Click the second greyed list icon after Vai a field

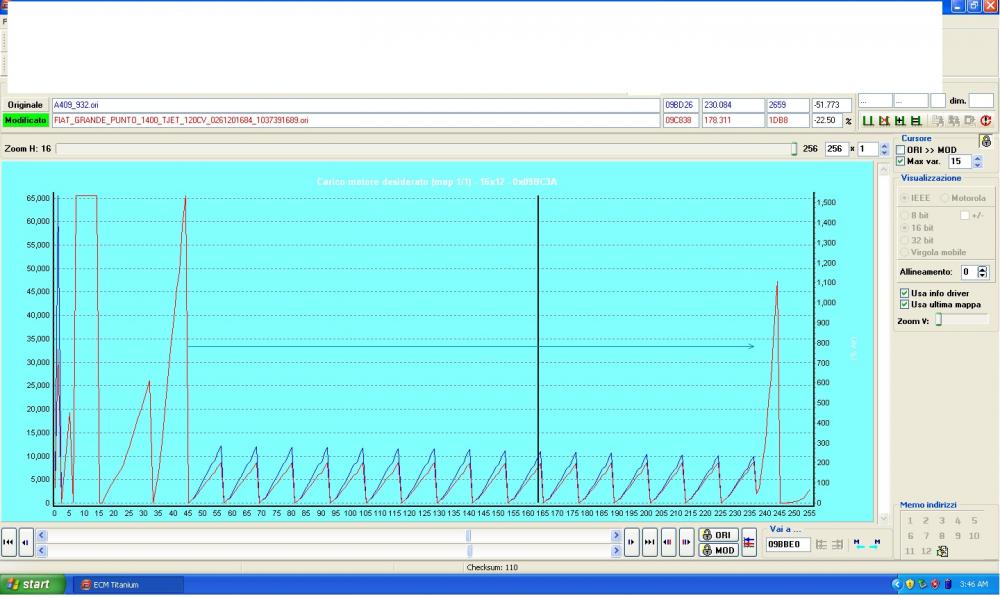[837, 544]
